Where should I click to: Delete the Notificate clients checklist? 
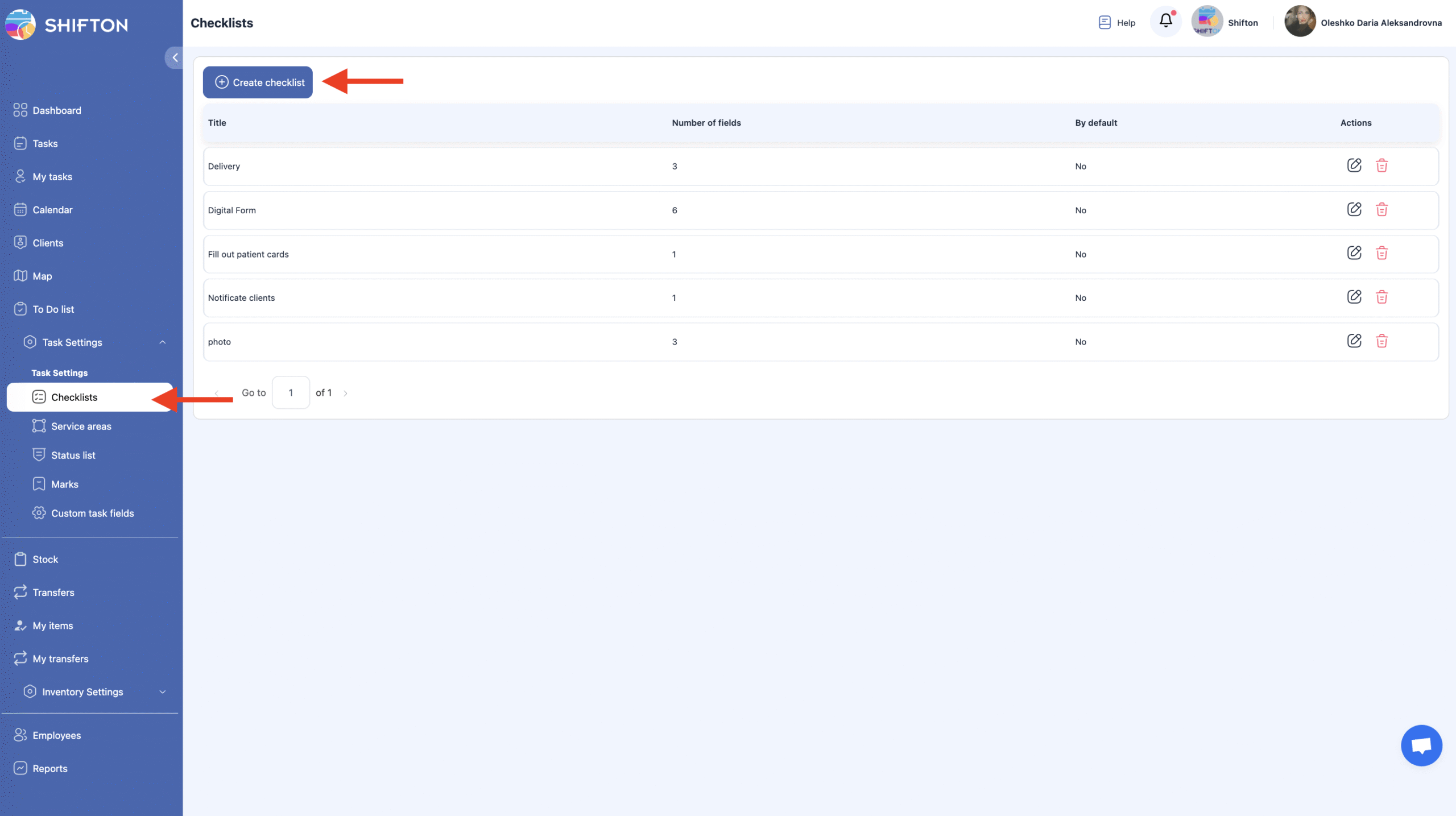(1381, 297)
